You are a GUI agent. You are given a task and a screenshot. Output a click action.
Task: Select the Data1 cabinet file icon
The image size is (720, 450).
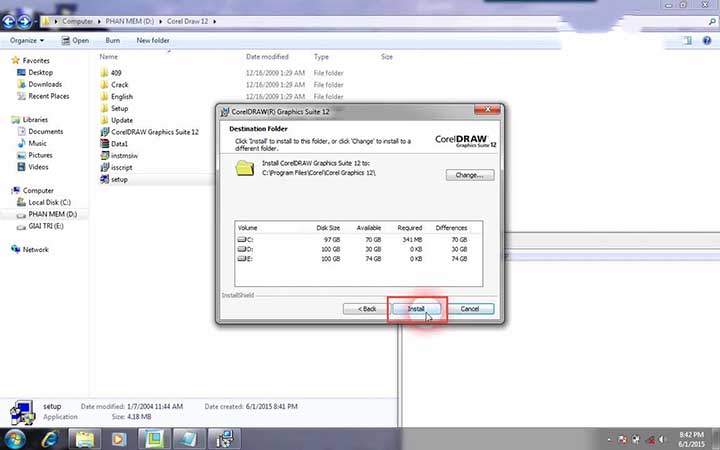coord(105,144)
